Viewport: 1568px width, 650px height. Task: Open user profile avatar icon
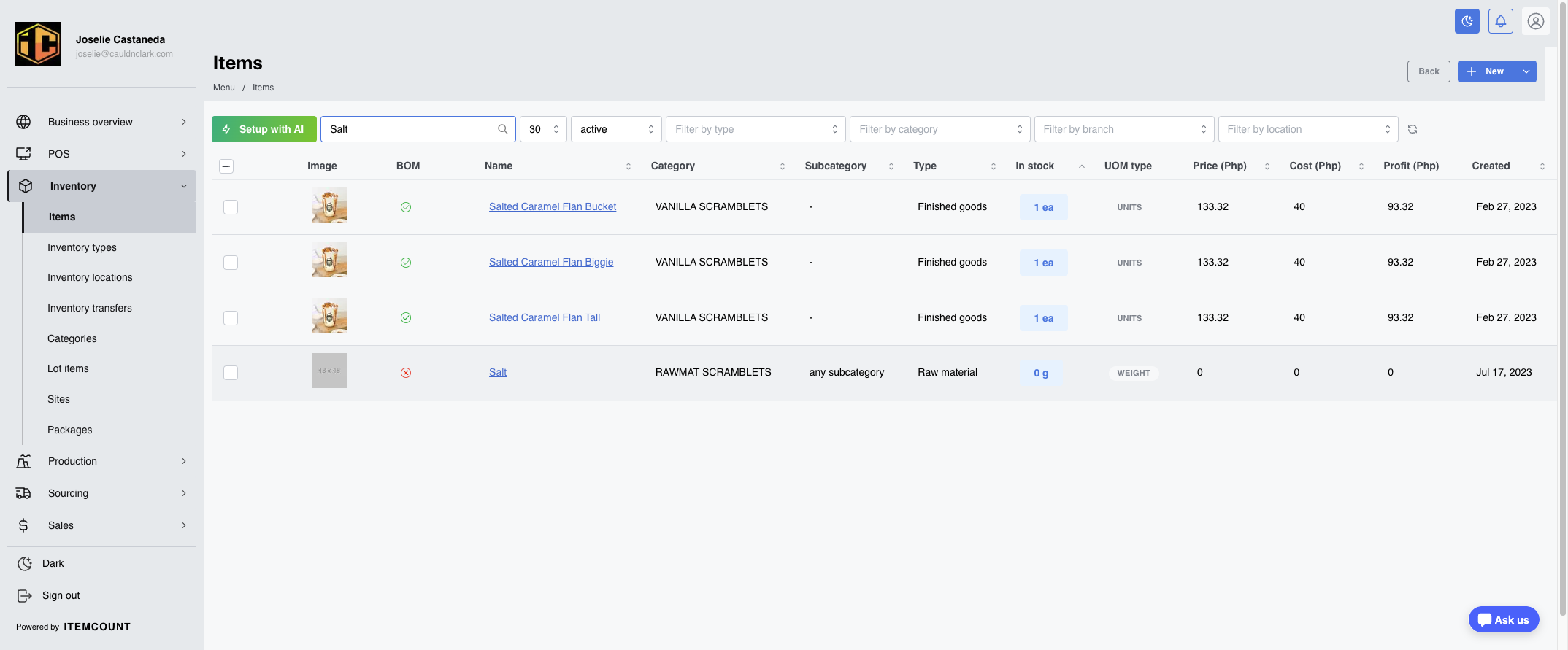tap(1536, 21)
